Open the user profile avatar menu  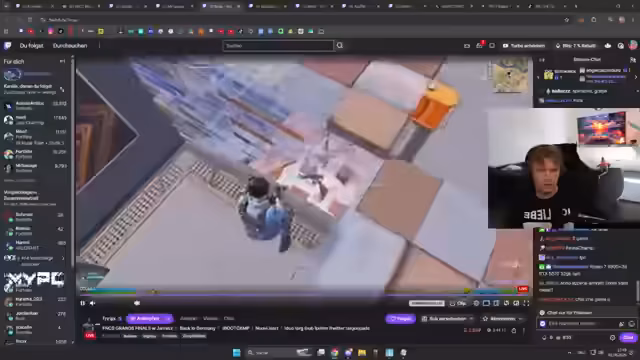click(633, 45)
